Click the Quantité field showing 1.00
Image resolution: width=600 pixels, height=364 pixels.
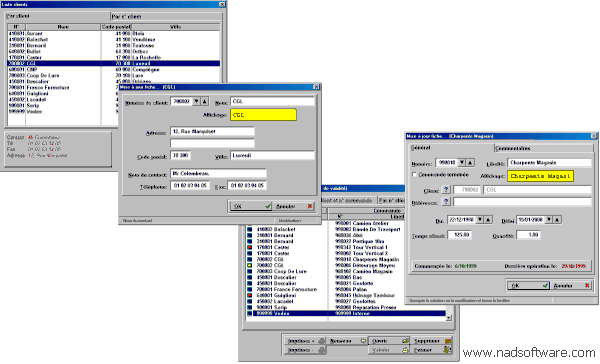528,235
